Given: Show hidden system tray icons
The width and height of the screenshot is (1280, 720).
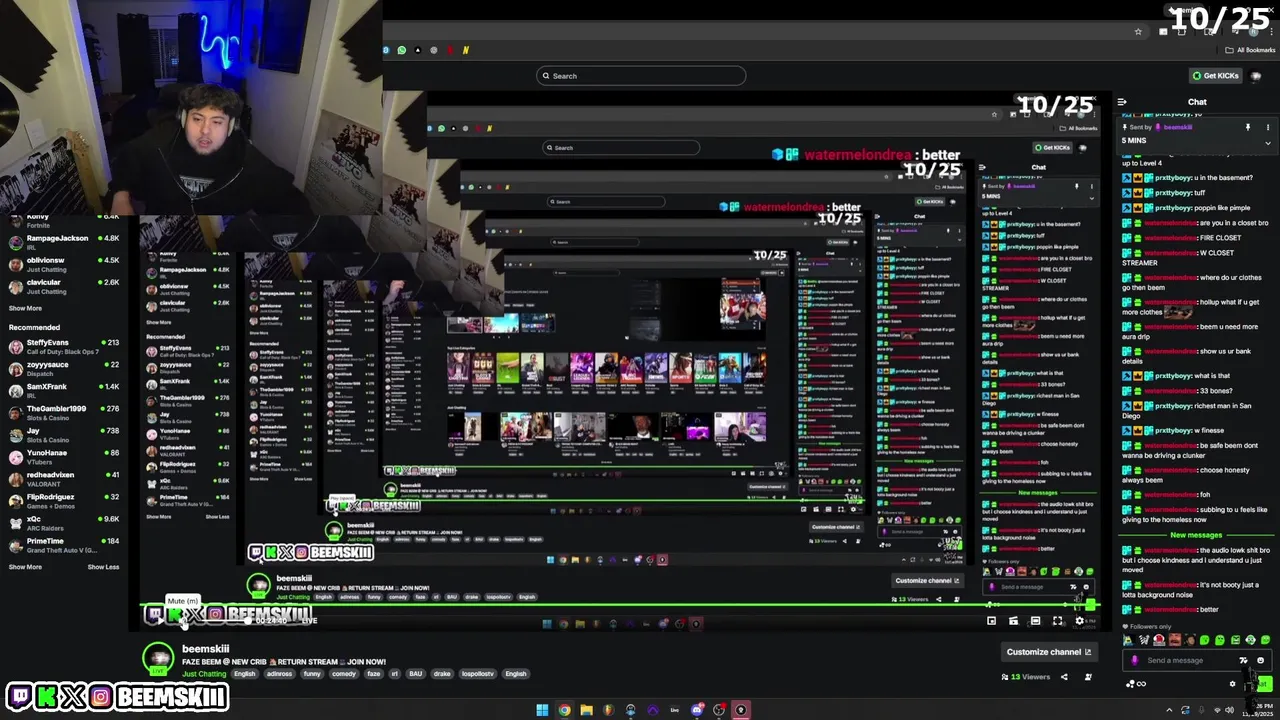Looking at the screenshot, I should click(x=1169, y=710).
